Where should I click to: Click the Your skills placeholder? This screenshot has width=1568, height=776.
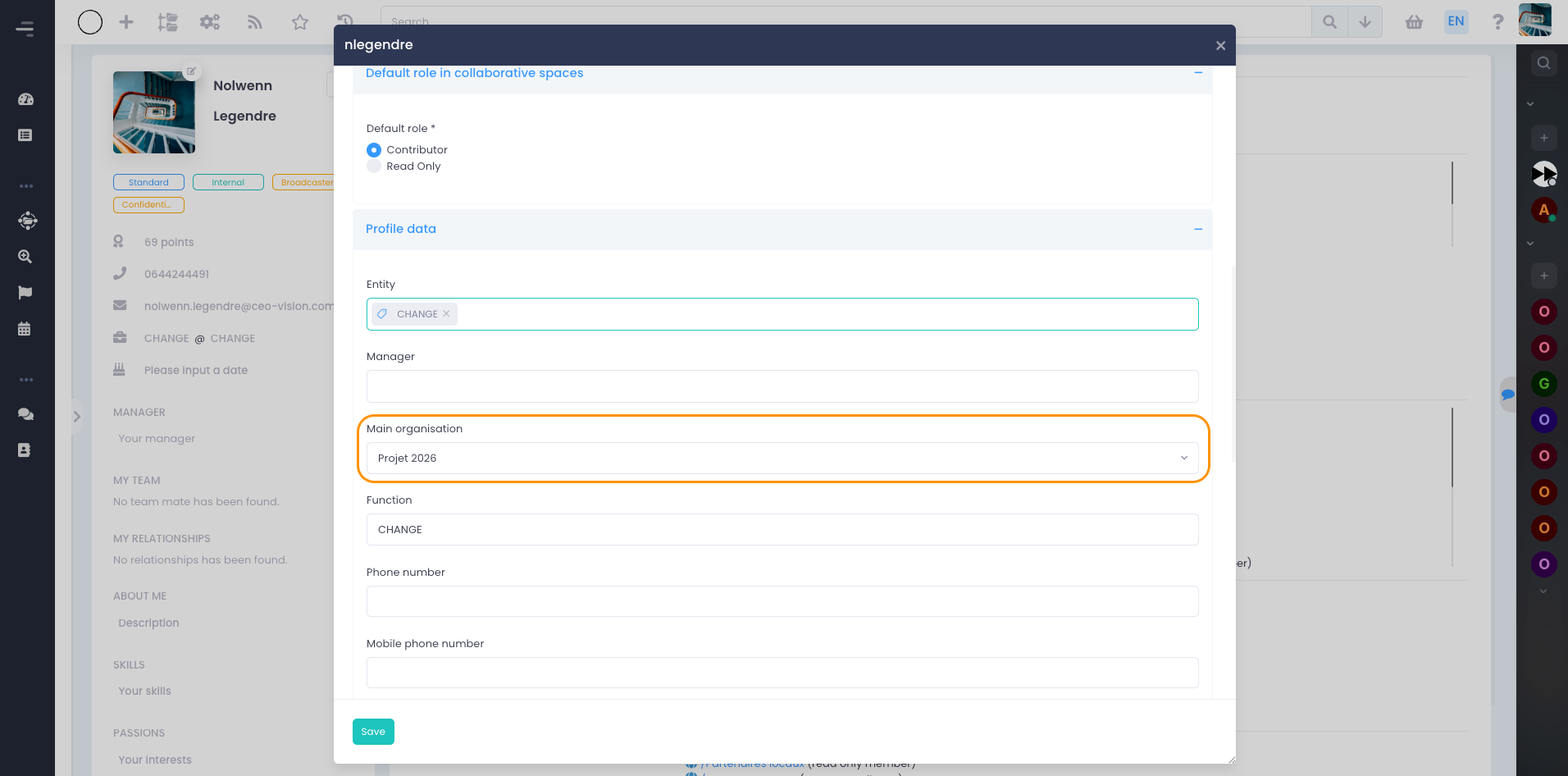coord(144,692)
